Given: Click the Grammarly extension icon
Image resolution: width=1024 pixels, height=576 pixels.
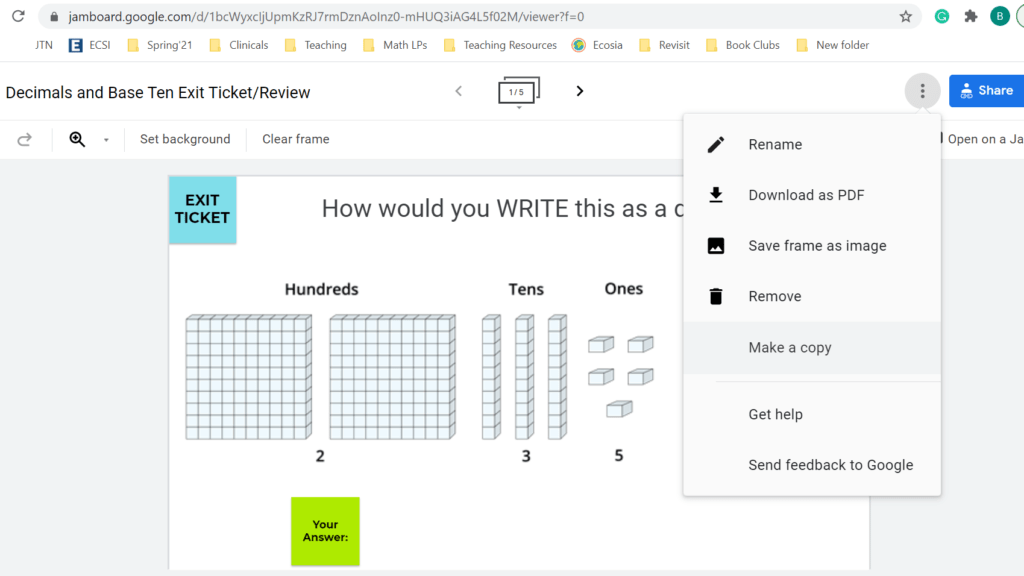Looking at the screenshot, I should (x=941, y=16).
